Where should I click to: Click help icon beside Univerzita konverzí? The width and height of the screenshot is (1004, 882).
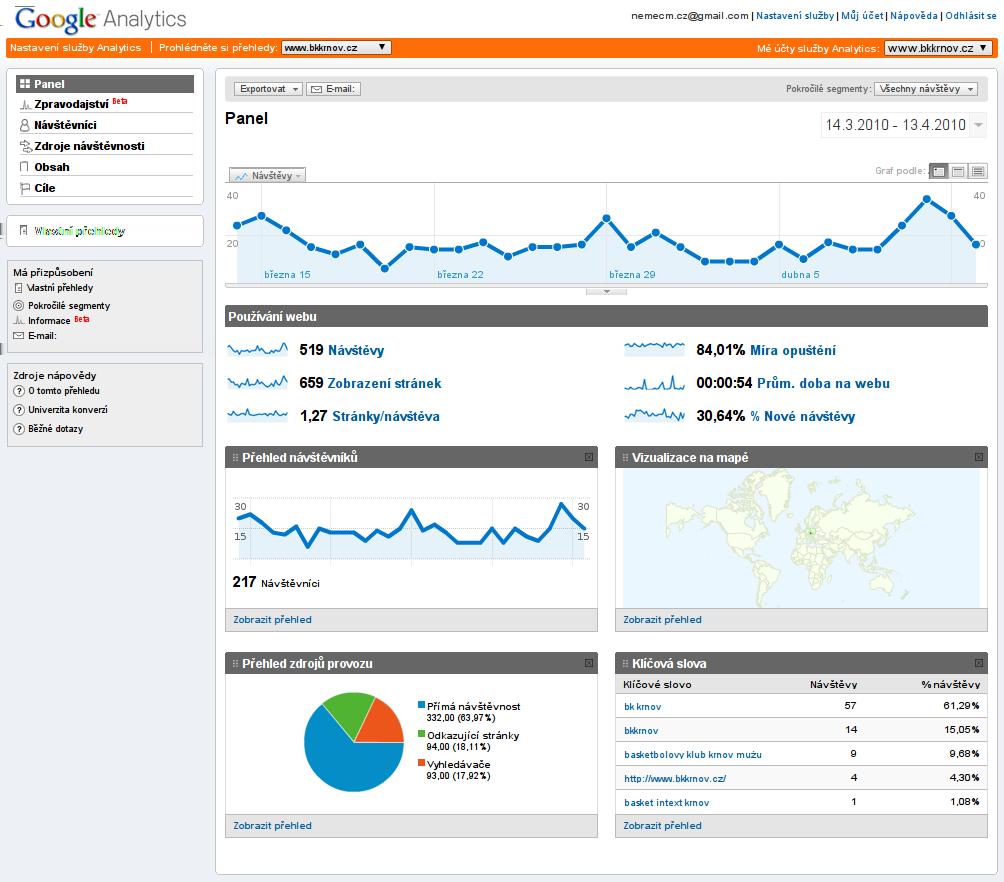pos(19,410)
